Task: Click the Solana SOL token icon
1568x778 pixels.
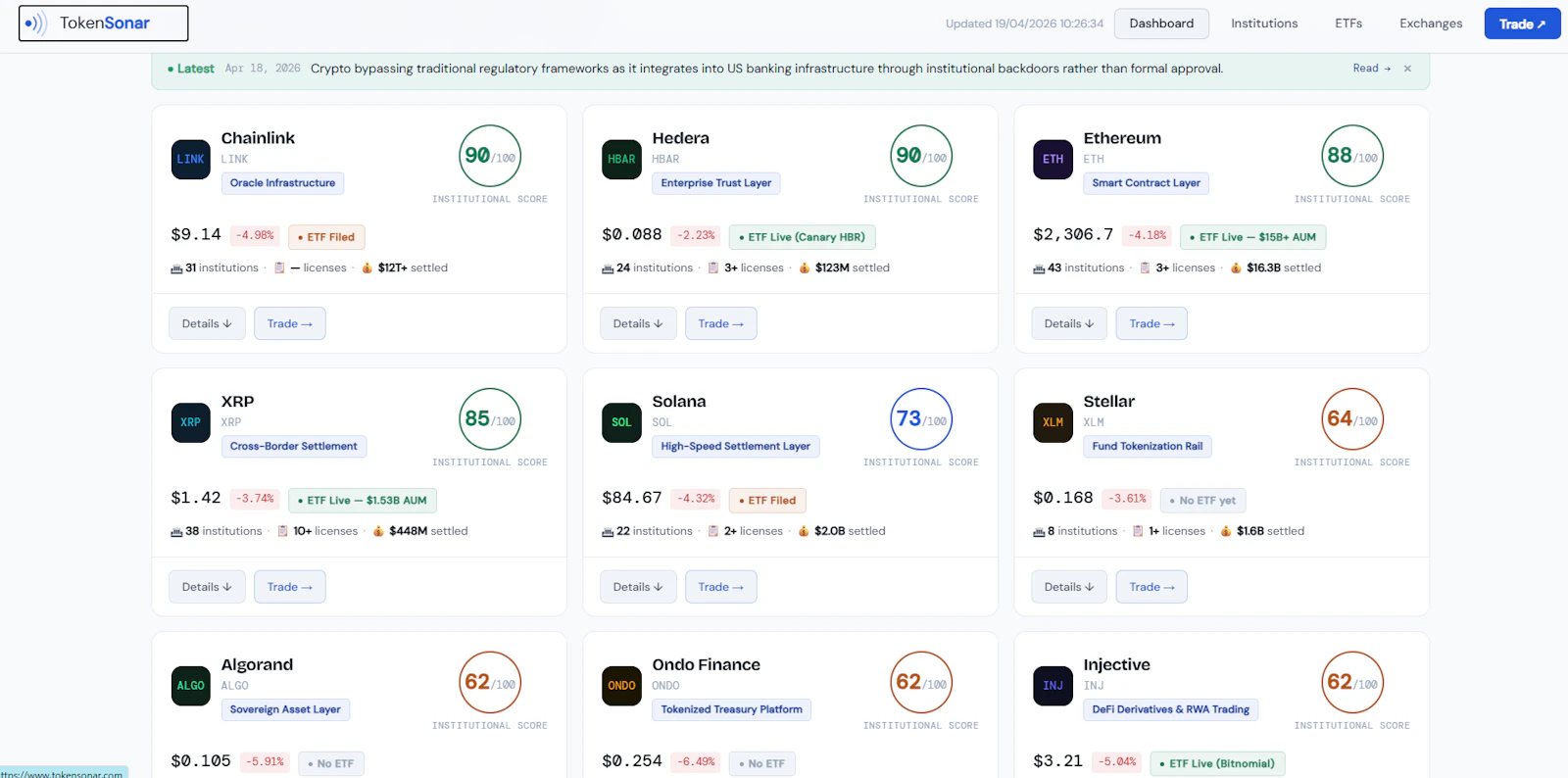Action: tap(621, 423)
